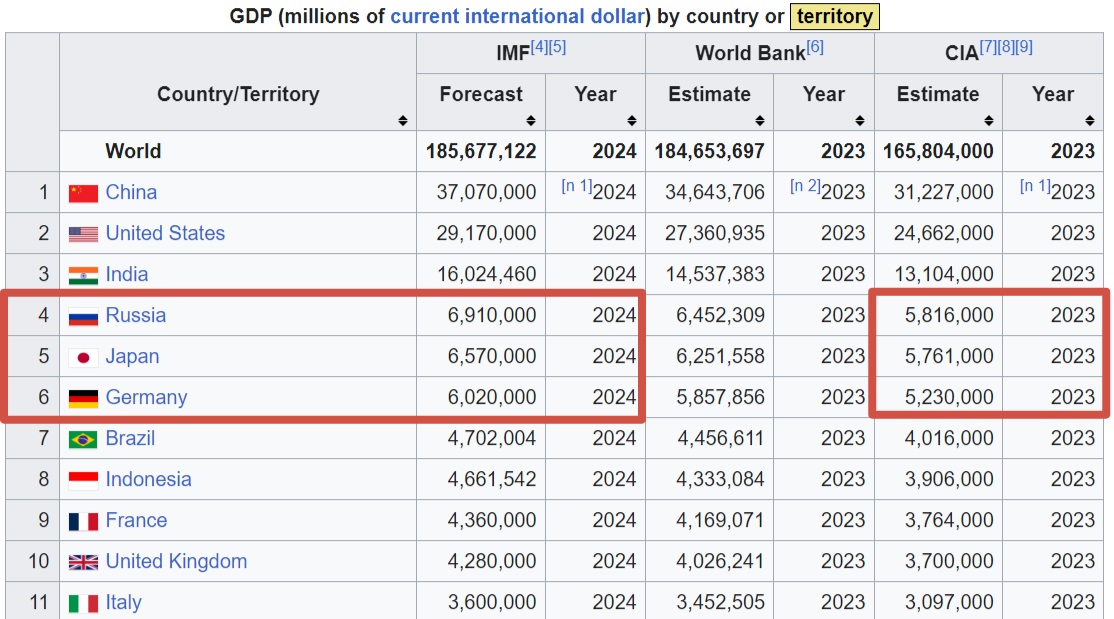Click the United States flag icon
The width and height of the screenshot is (1114, 619).
pyautogui.click(x=83, y=234)
